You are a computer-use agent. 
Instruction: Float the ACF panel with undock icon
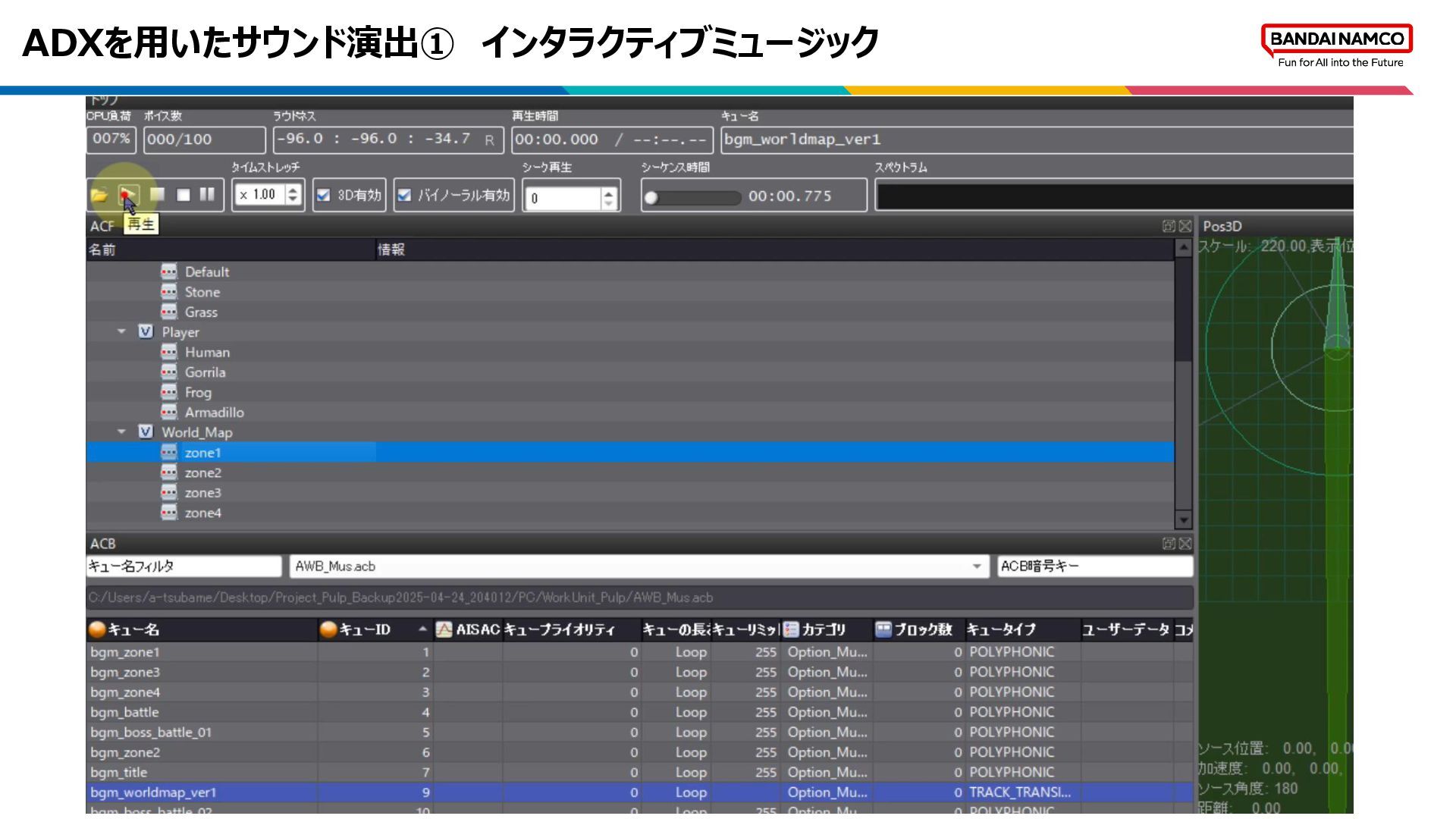tap(1169, 226)
